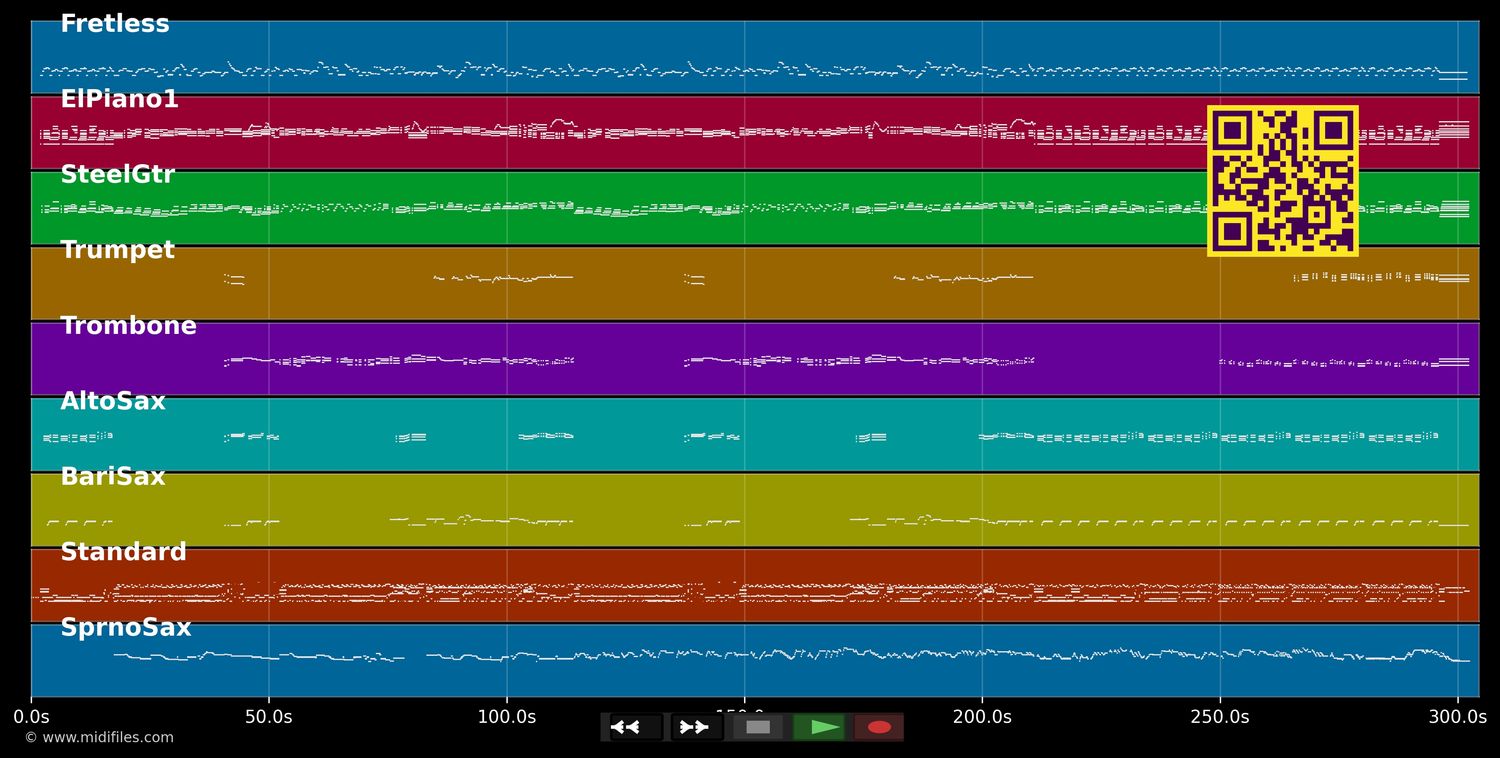
Task: Click the SteelGtr track name
Action: click(x=117, y=175)
